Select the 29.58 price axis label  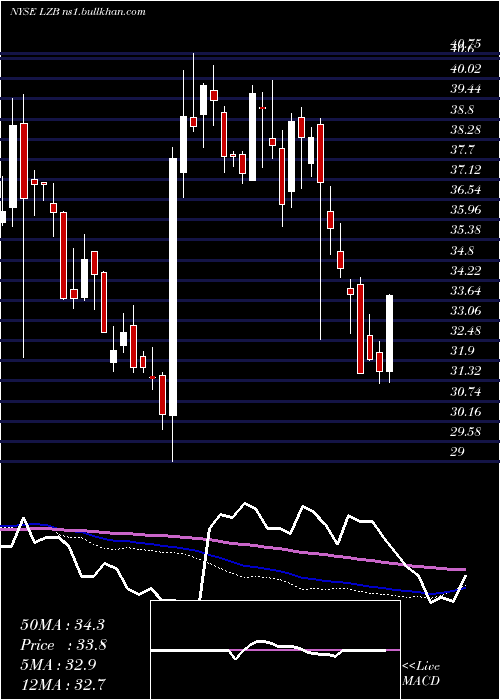point(466,432)
